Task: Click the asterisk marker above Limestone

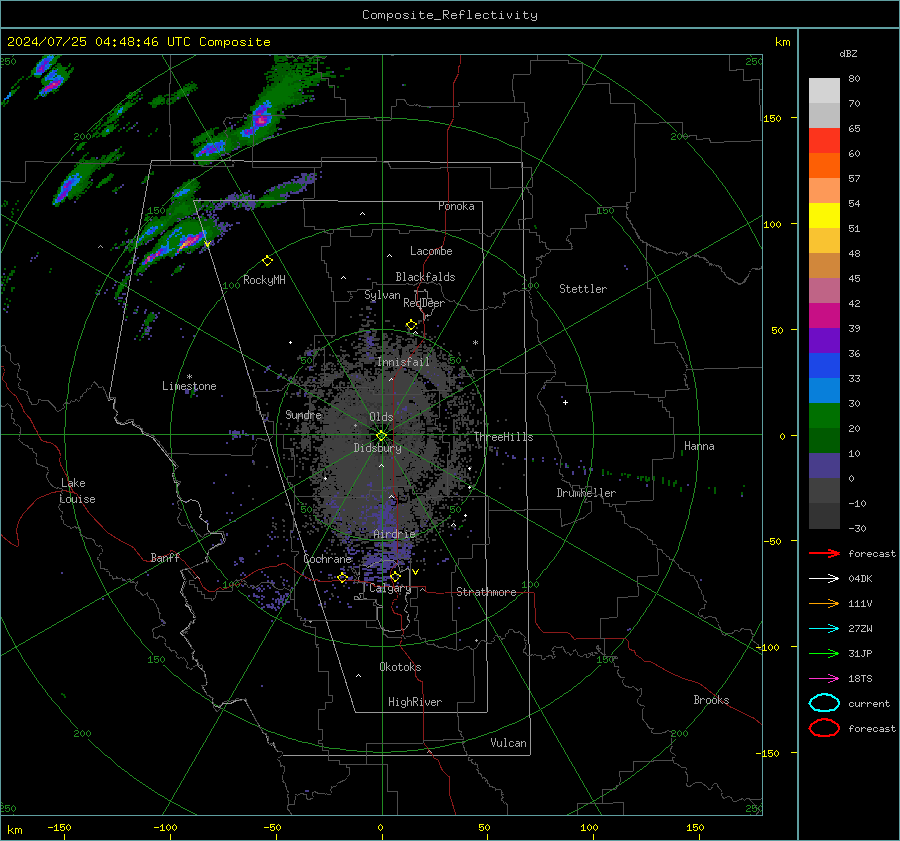Action: pos(189,377)
